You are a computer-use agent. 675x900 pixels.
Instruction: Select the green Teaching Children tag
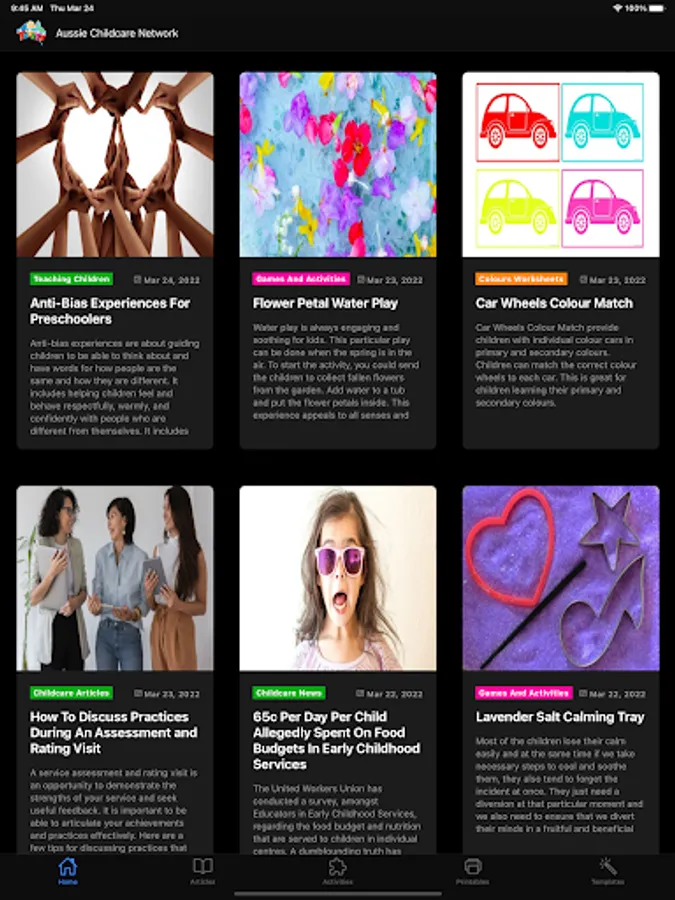(72, 279)
